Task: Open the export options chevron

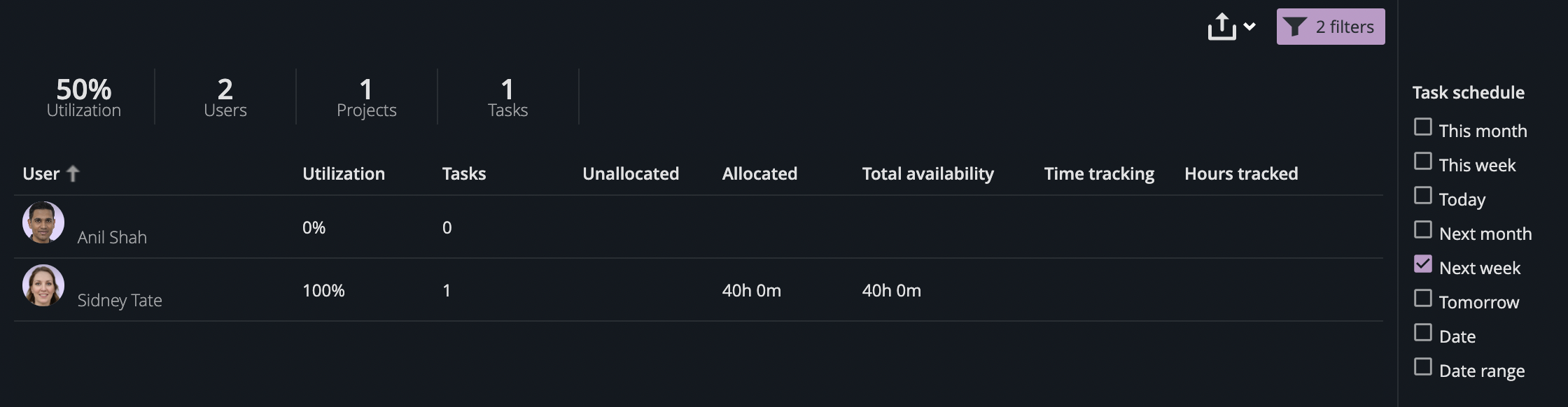Action: [1249, 28]
